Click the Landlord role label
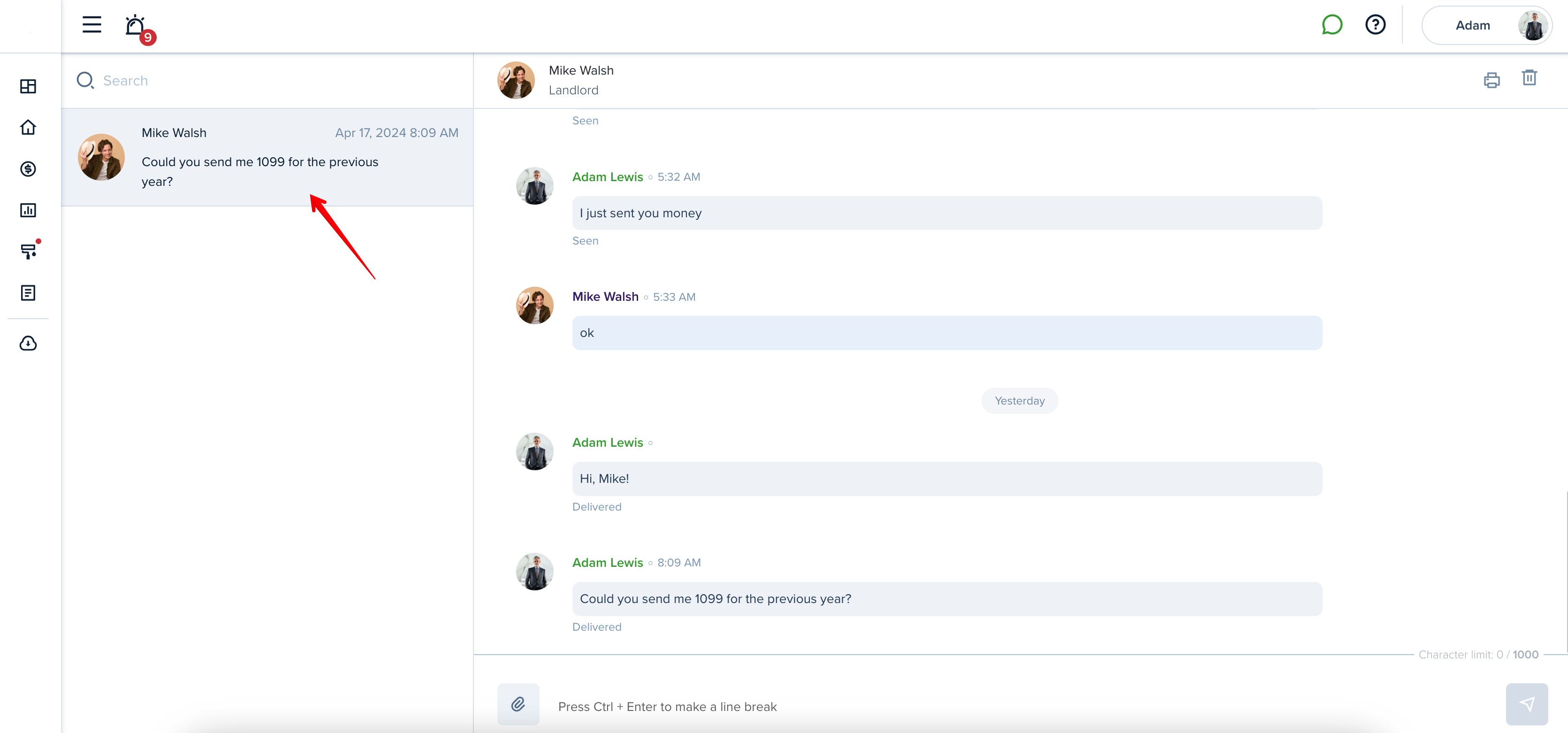 (573, 90)
